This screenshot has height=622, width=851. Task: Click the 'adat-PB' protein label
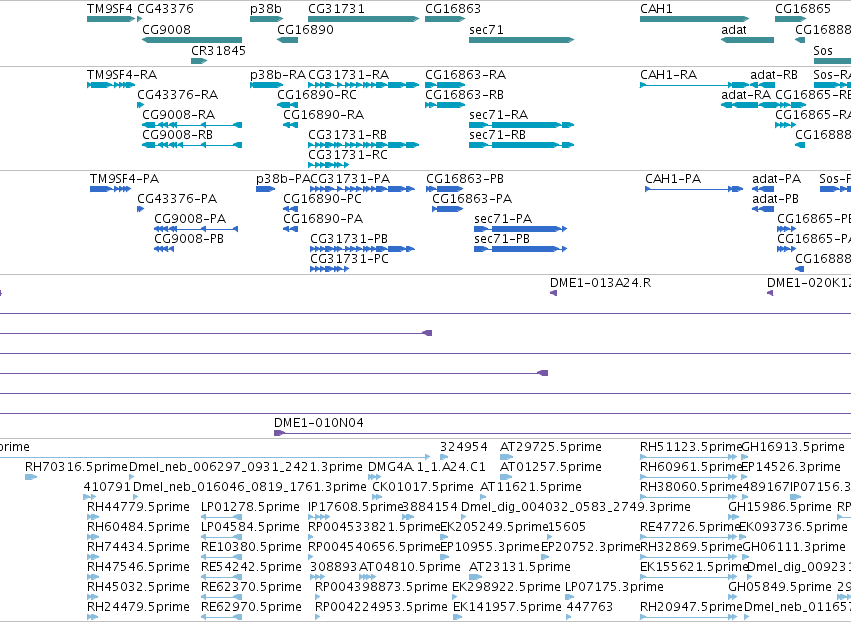776,199
